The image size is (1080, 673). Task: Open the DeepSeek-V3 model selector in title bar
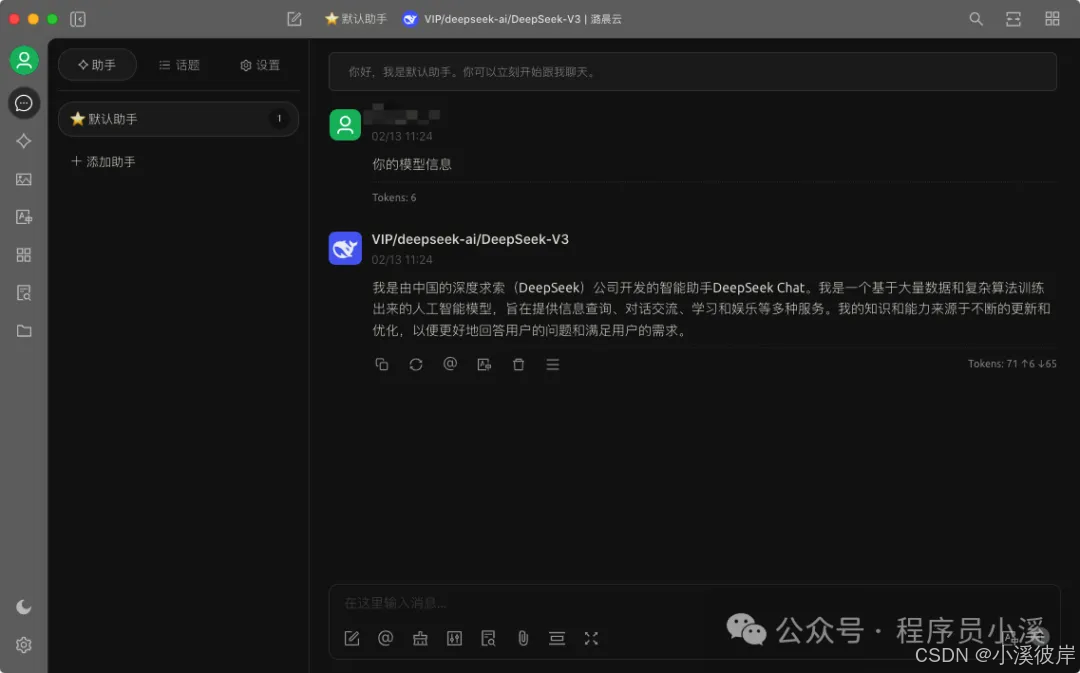(512, 19)
